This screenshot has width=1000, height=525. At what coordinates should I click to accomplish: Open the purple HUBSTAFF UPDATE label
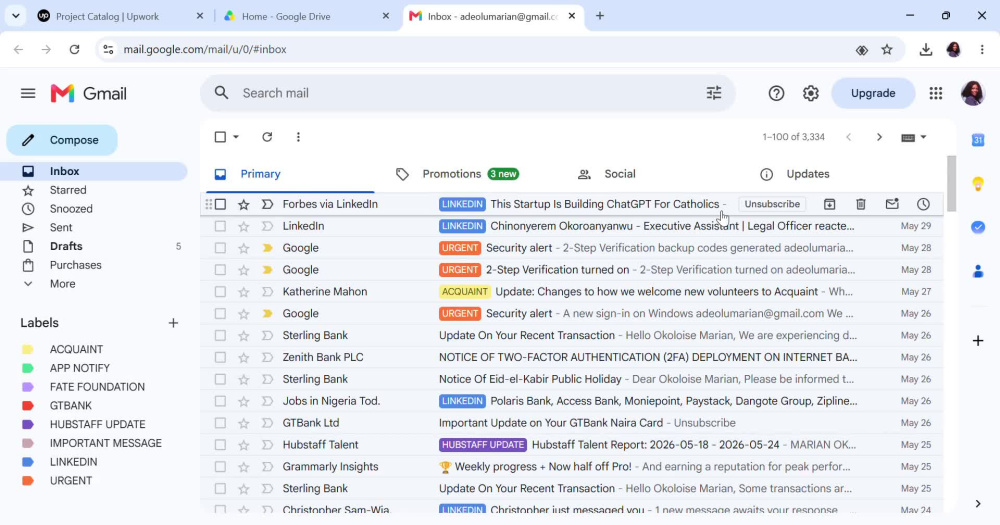click(x=97, y=424)
